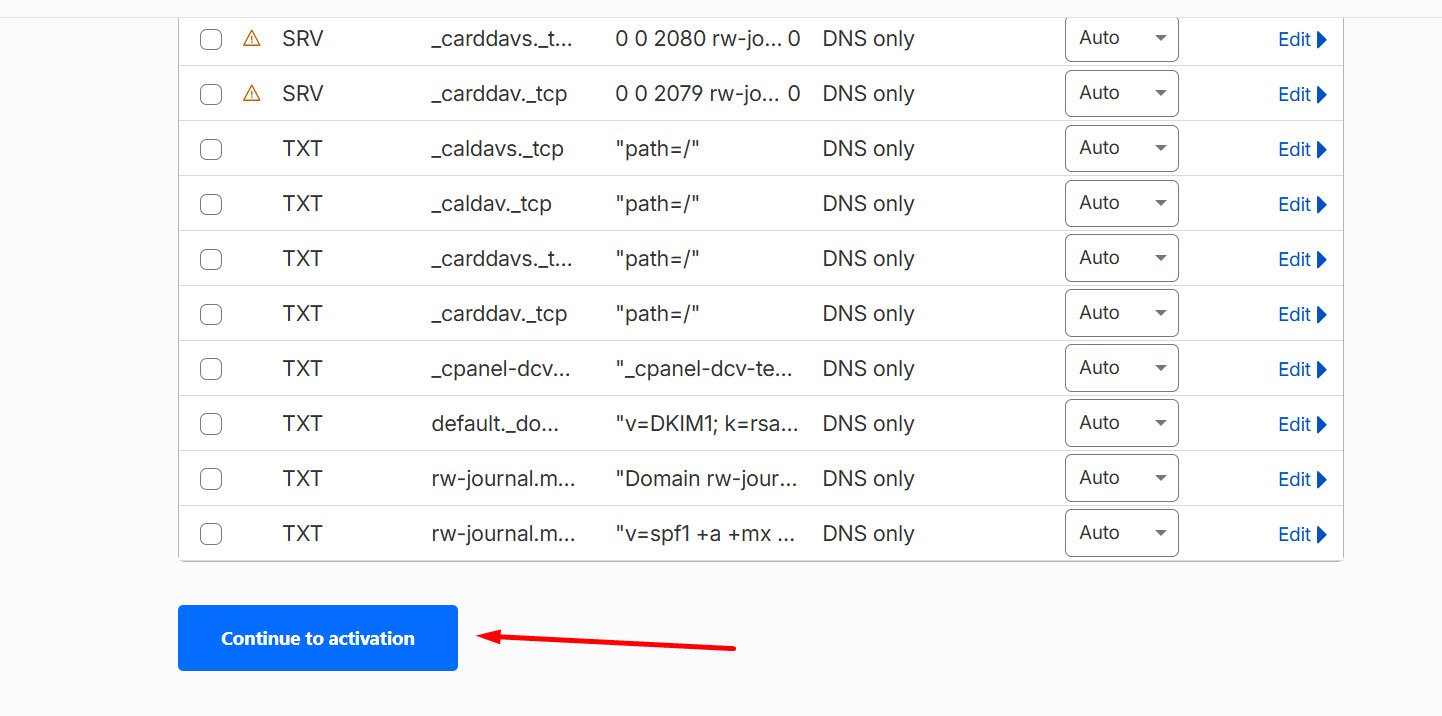Screen dimensions: 1442x716
Task: Click the rw-journal.m... name in the SPF row
Action: tap(503, 534)
